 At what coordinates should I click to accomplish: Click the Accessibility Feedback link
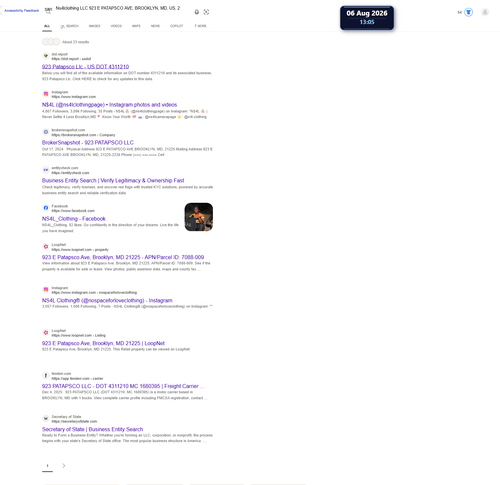pyautogui.click(x=22, y=11)
